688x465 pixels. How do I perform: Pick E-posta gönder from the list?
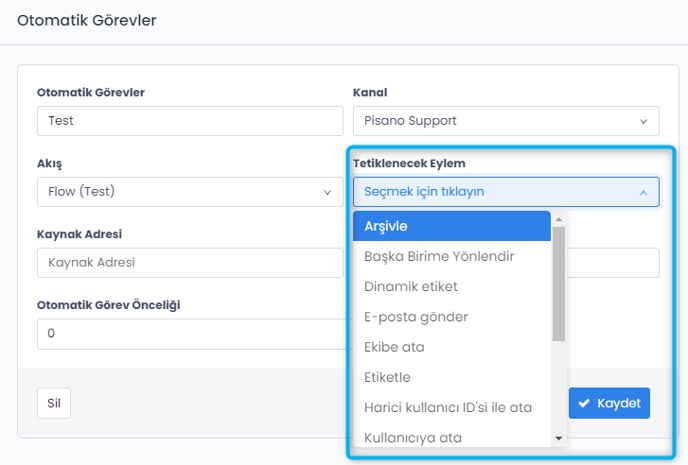[x=451, y=317]
